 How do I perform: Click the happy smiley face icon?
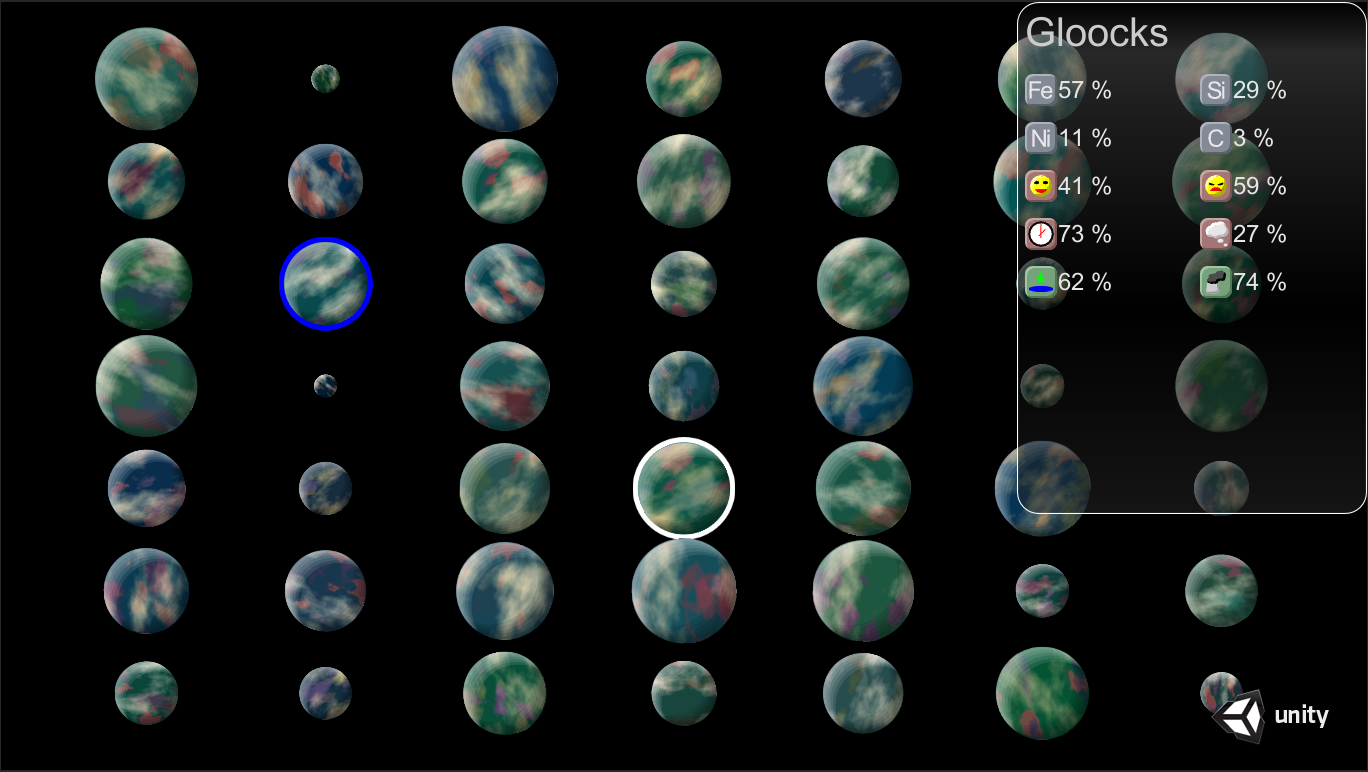[x=1040, y=186]
